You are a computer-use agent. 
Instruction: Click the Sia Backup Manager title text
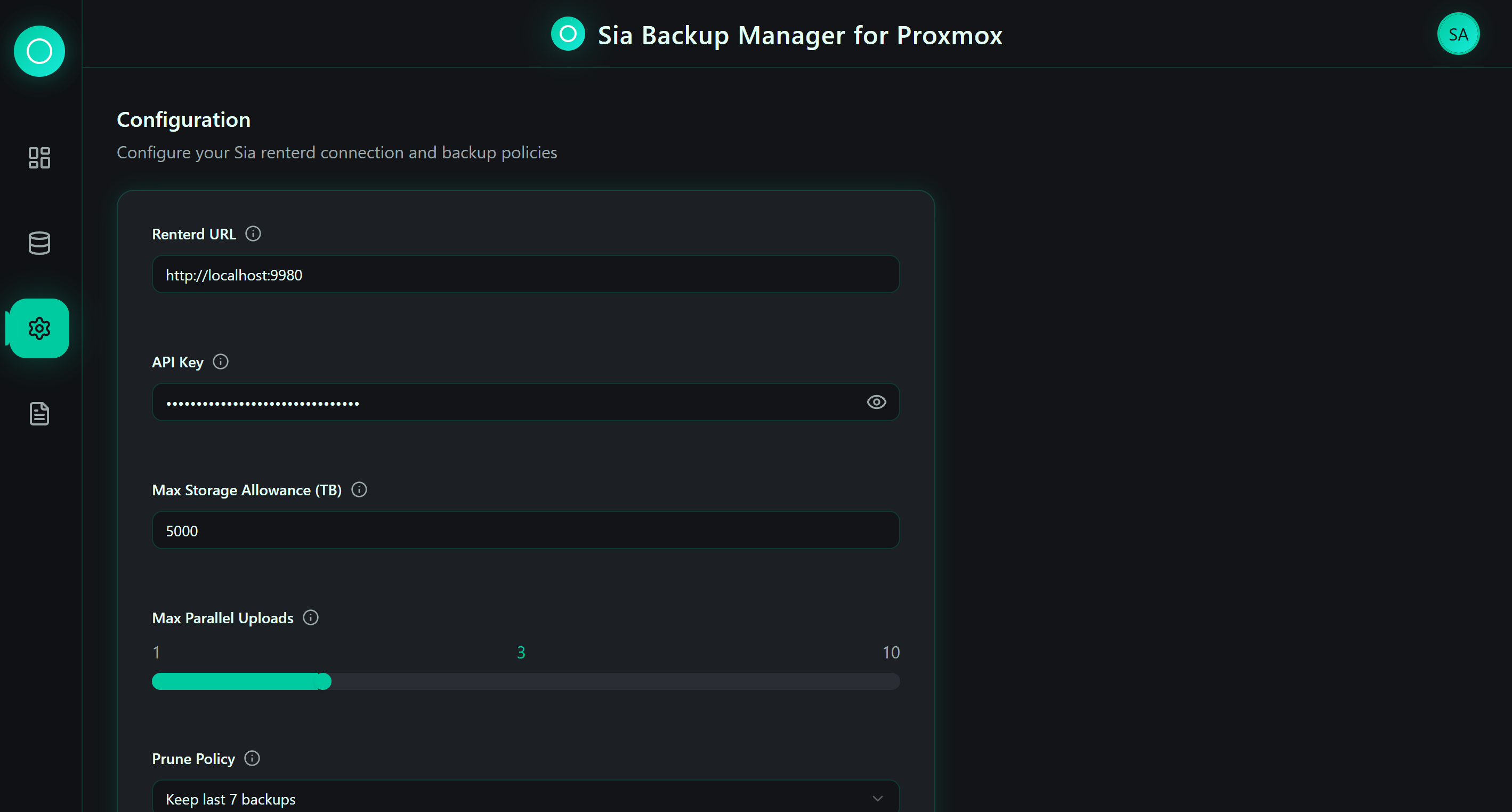tap(800, 35)
